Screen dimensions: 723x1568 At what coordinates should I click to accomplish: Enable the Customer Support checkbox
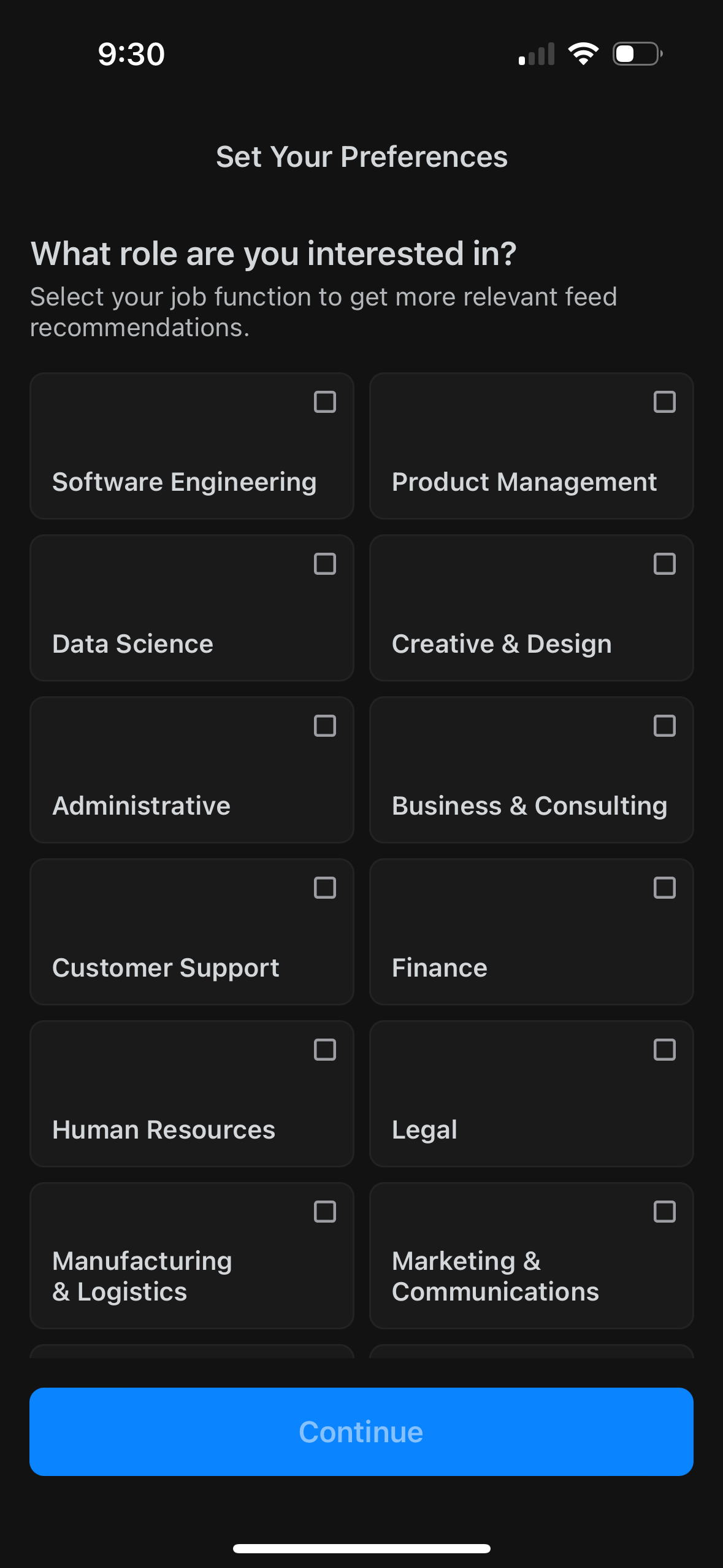click(326, 888)
